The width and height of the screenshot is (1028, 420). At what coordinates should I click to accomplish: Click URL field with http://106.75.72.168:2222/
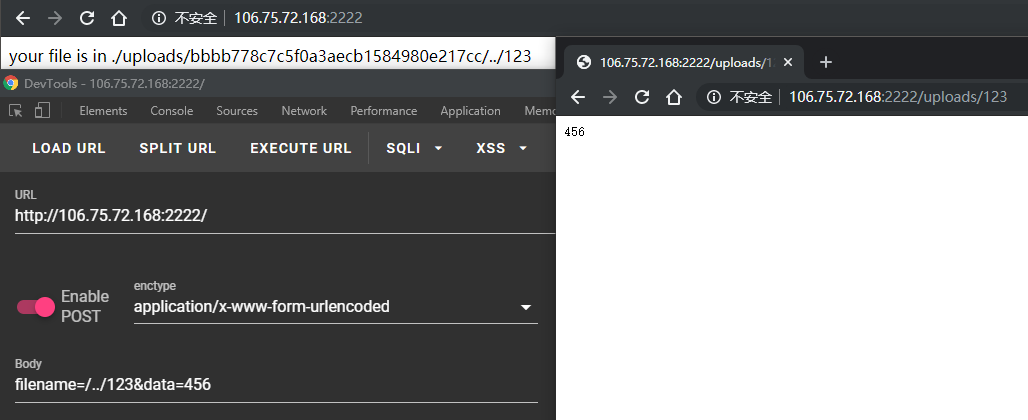click(x=285, y=216)
